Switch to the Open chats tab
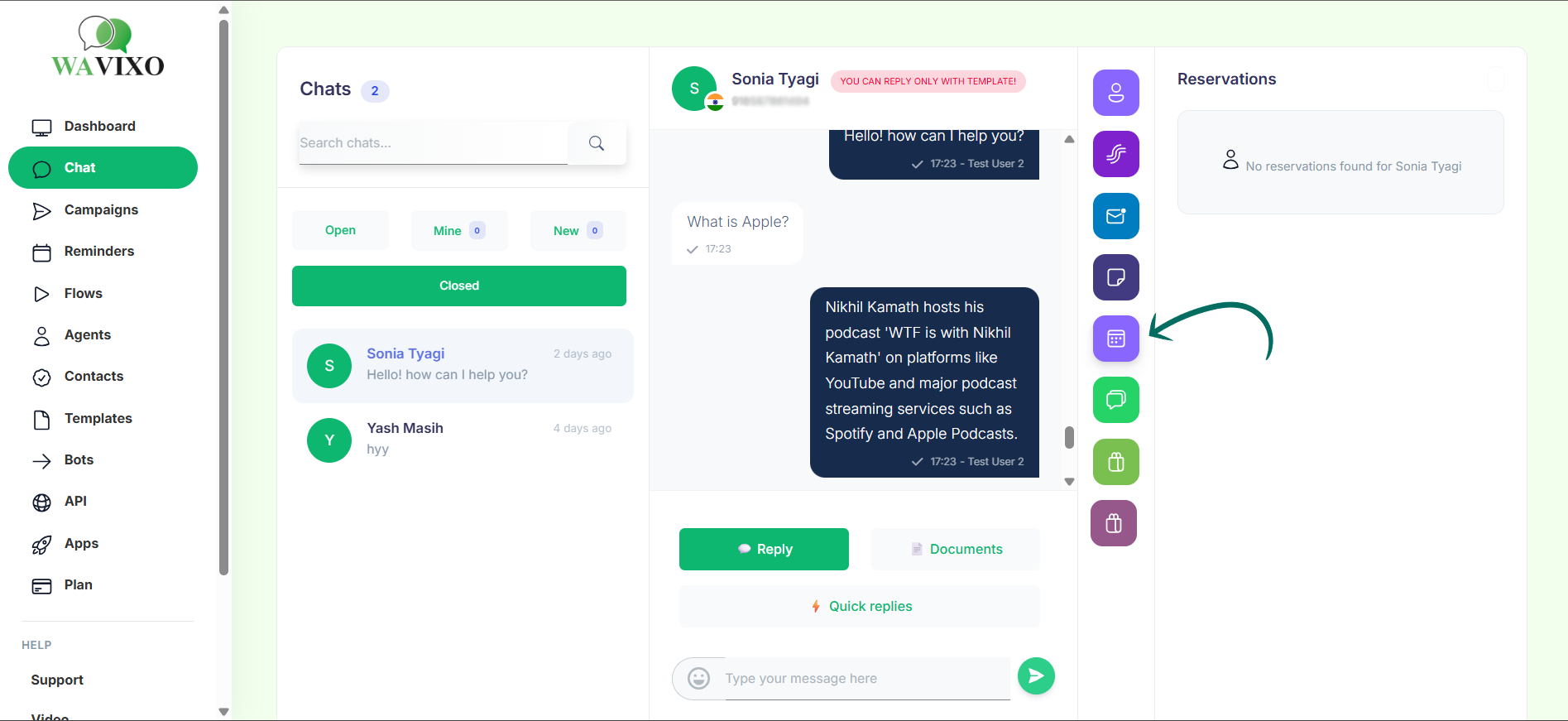The height and width of the screenshot is (721, 1568). (x=340, y=230)
